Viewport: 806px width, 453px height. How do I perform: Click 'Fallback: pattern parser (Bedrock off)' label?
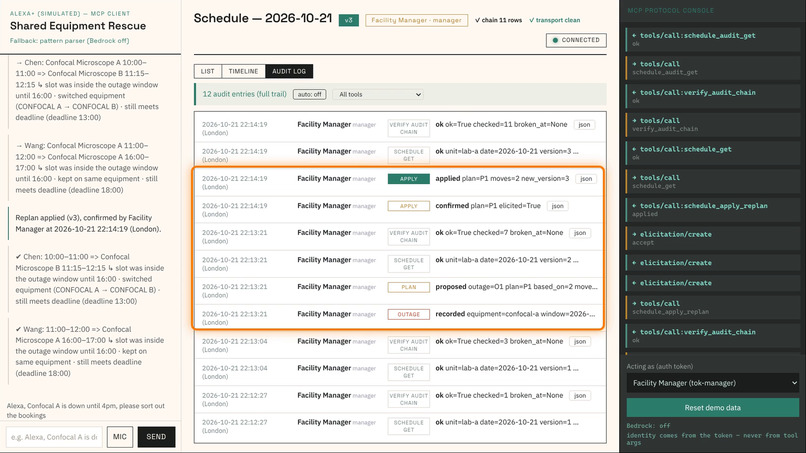(x=69, y=41)
